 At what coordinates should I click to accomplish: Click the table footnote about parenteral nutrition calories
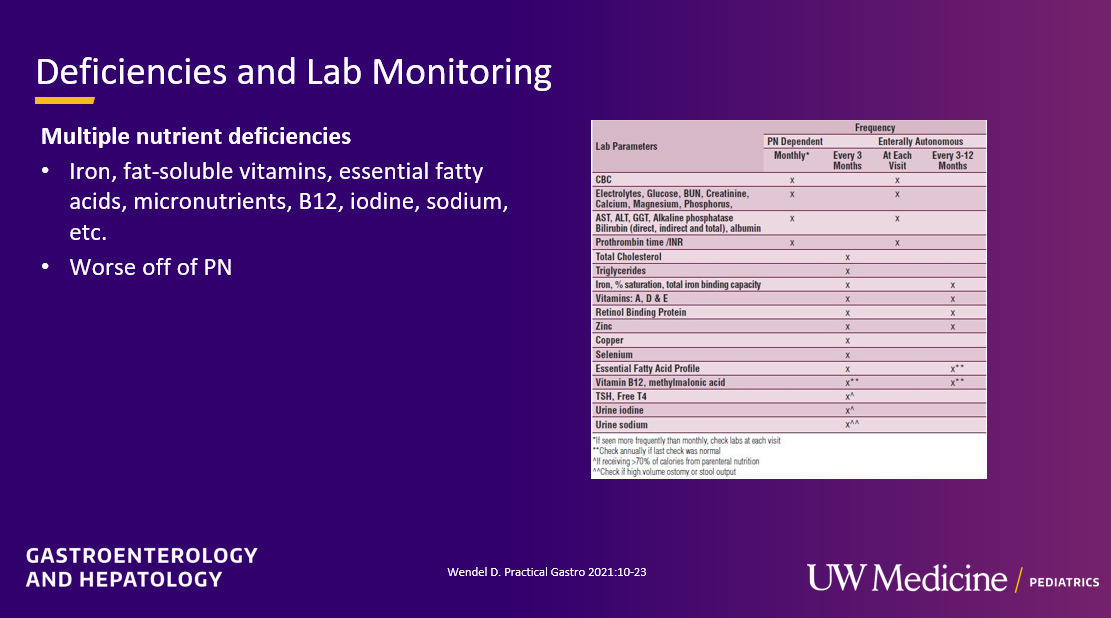677,462
